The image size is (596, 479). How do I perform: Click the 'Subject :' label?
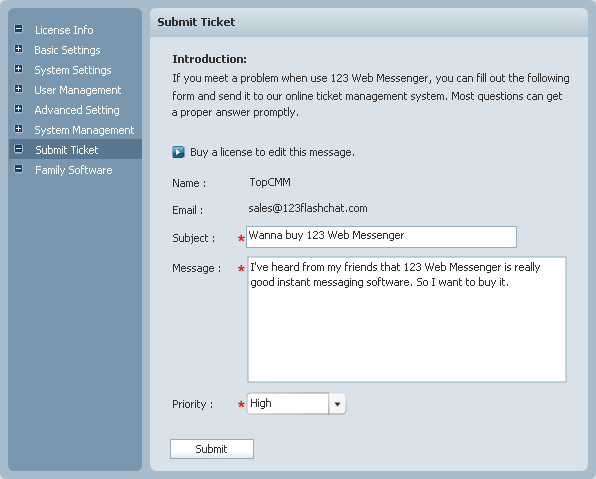click(x=193, y=238)
